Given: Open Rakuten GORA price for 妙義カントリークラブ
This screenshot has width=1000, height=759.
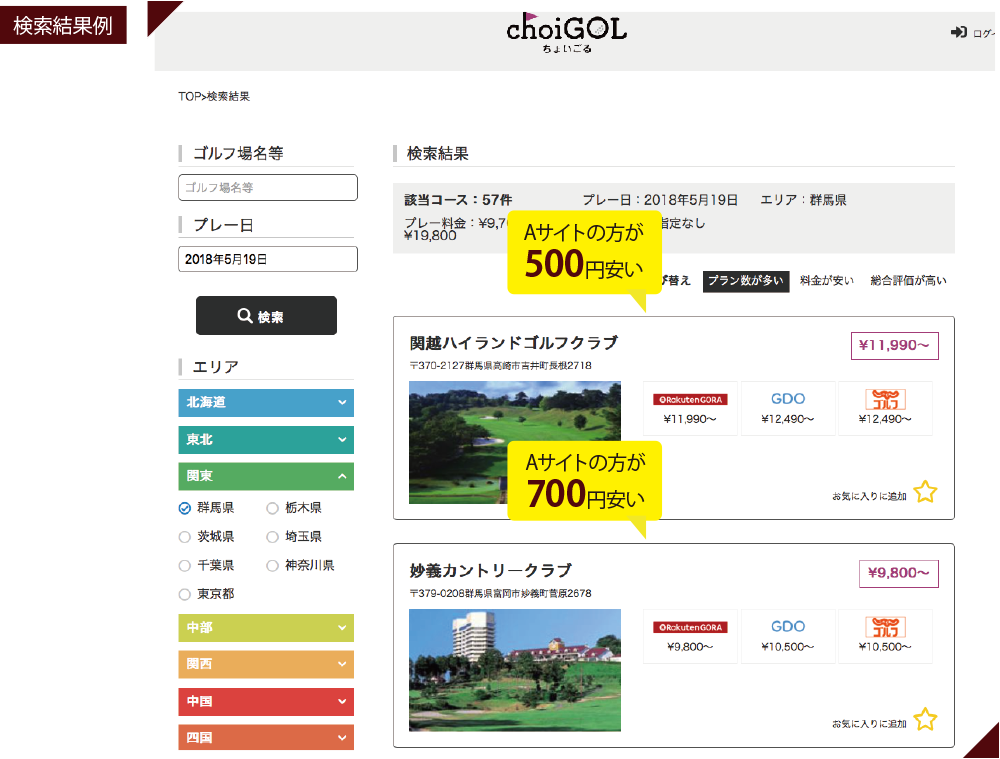Looking at the screenshot, I should [x=690, y=636].
